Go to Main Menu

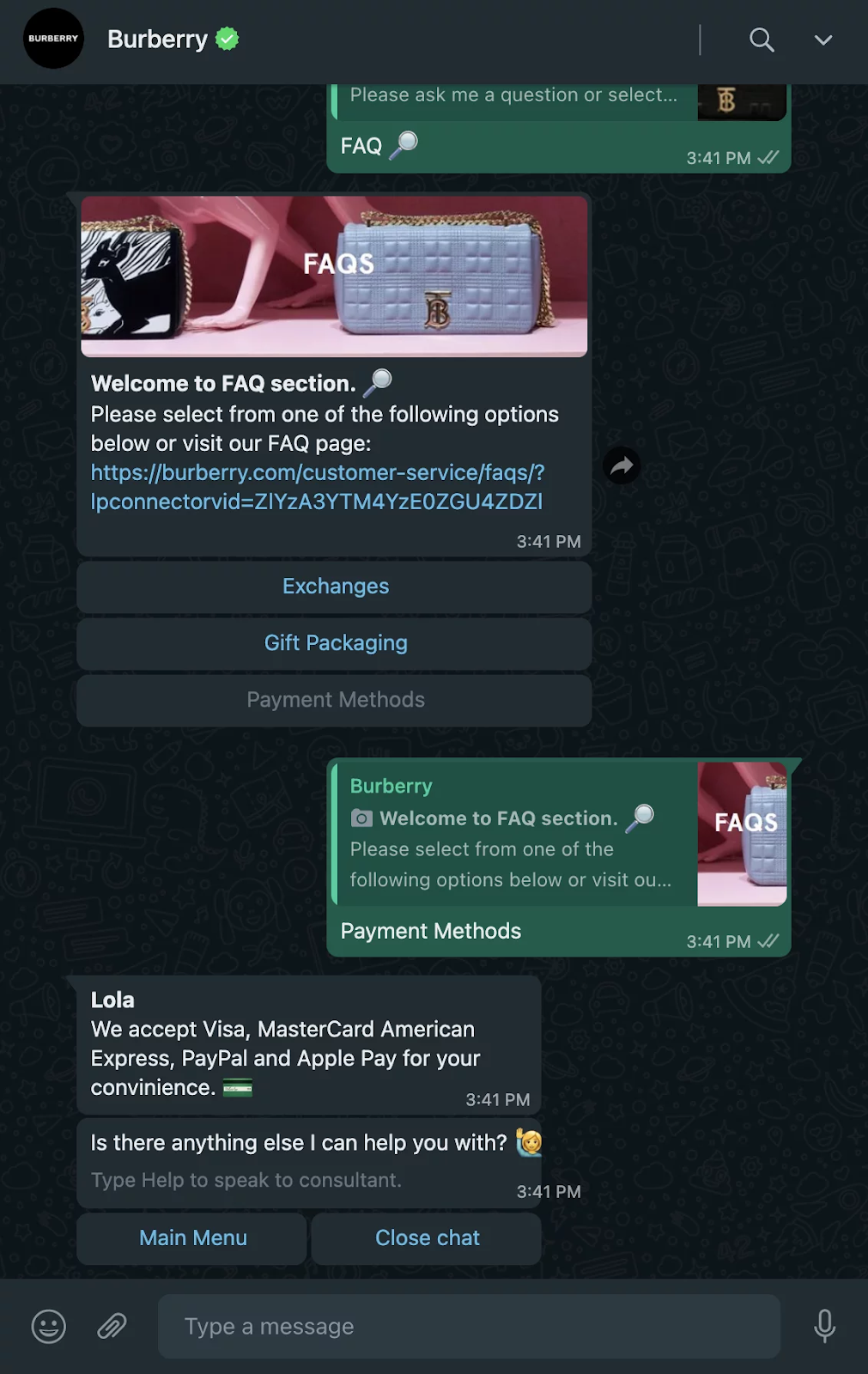click(192, 1237)
